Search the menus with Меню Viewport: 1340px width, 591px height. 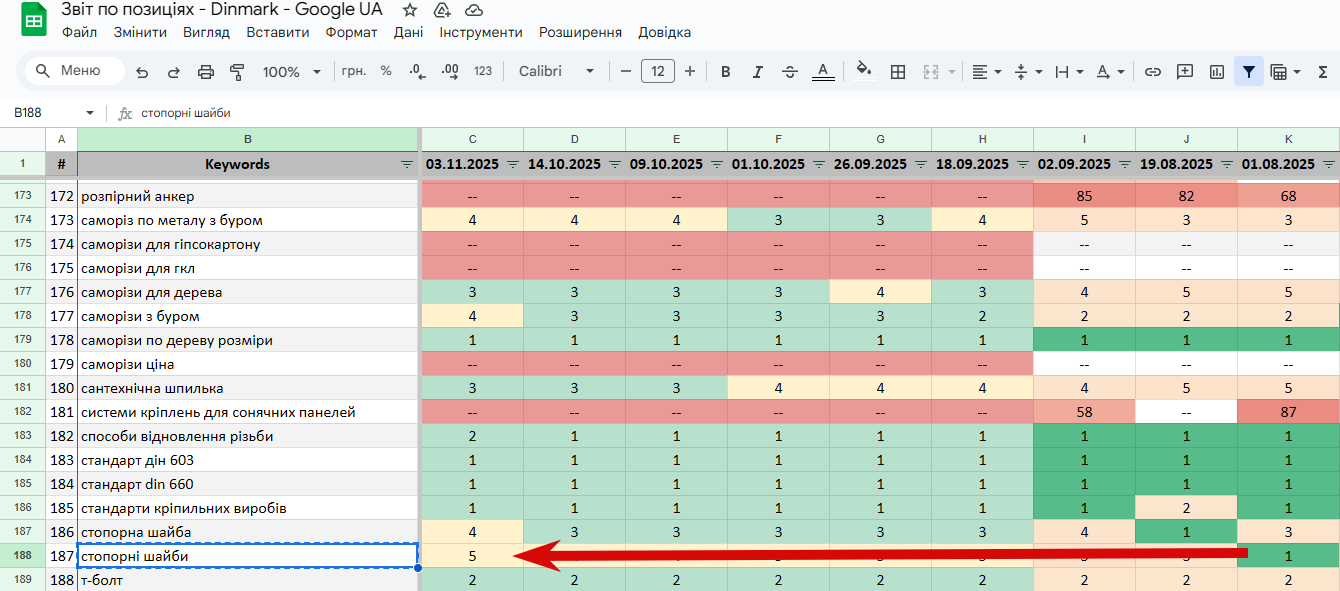[75, 71]
